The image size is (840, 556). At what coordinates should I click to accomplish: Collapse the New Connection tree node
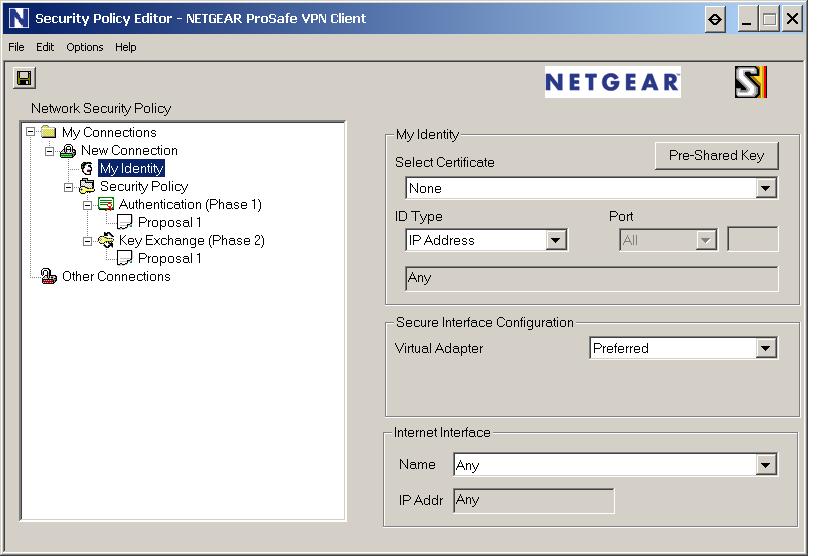[x=49, y=151]
